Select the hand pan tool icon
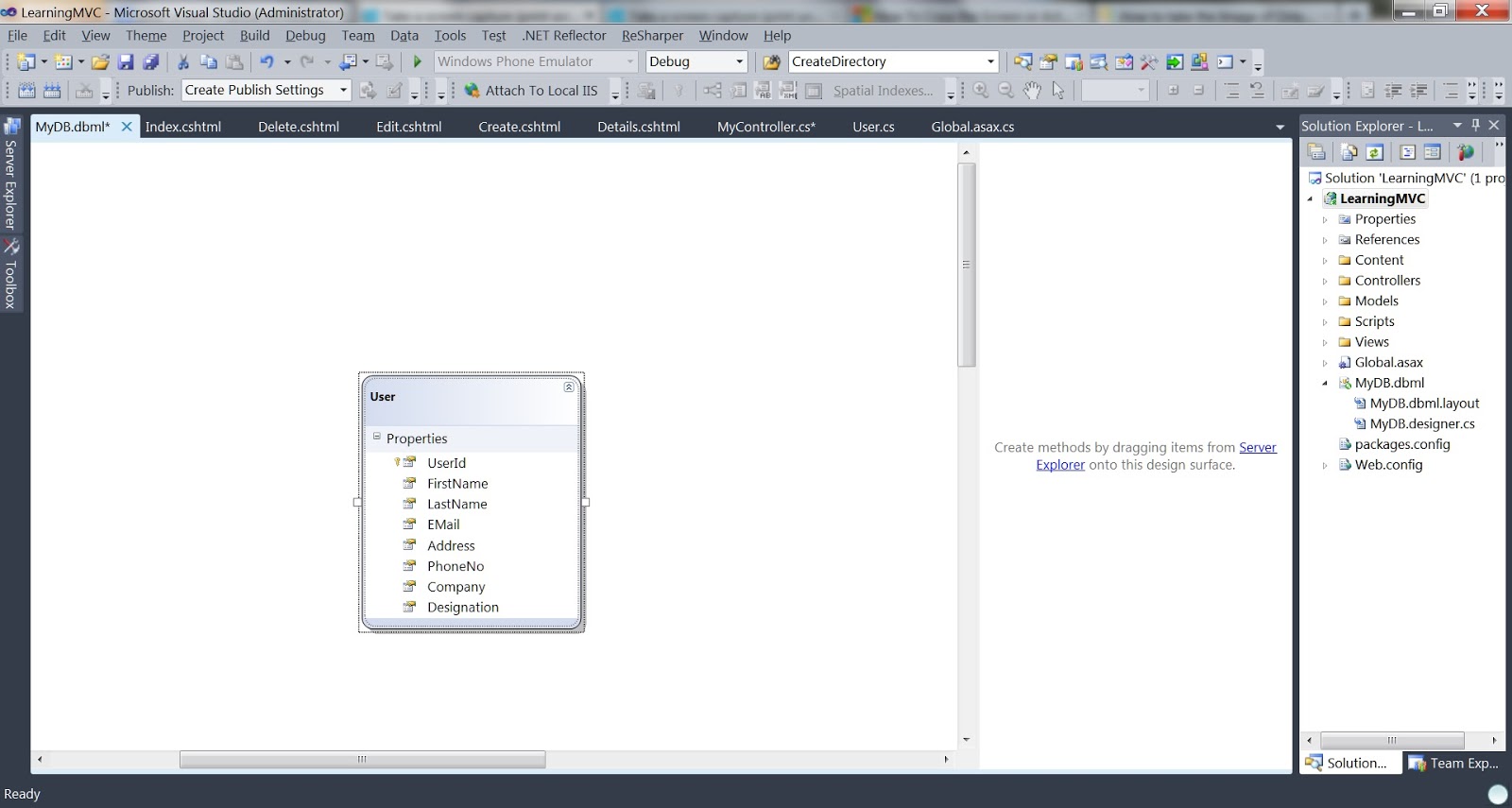The image size is (1512, 808). click(1032, 91)
